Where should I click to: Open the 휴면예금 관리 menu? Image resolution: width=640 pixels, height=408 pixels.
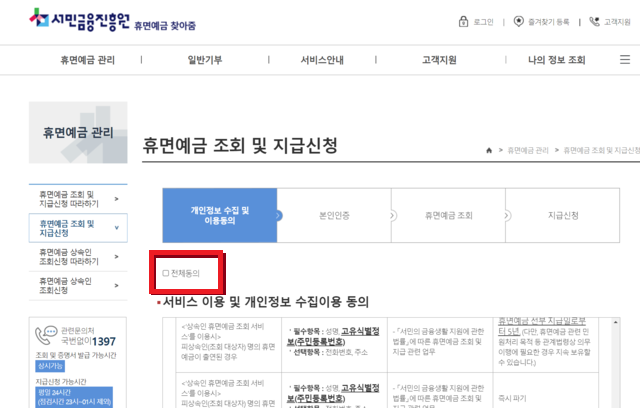coord(88,60)
